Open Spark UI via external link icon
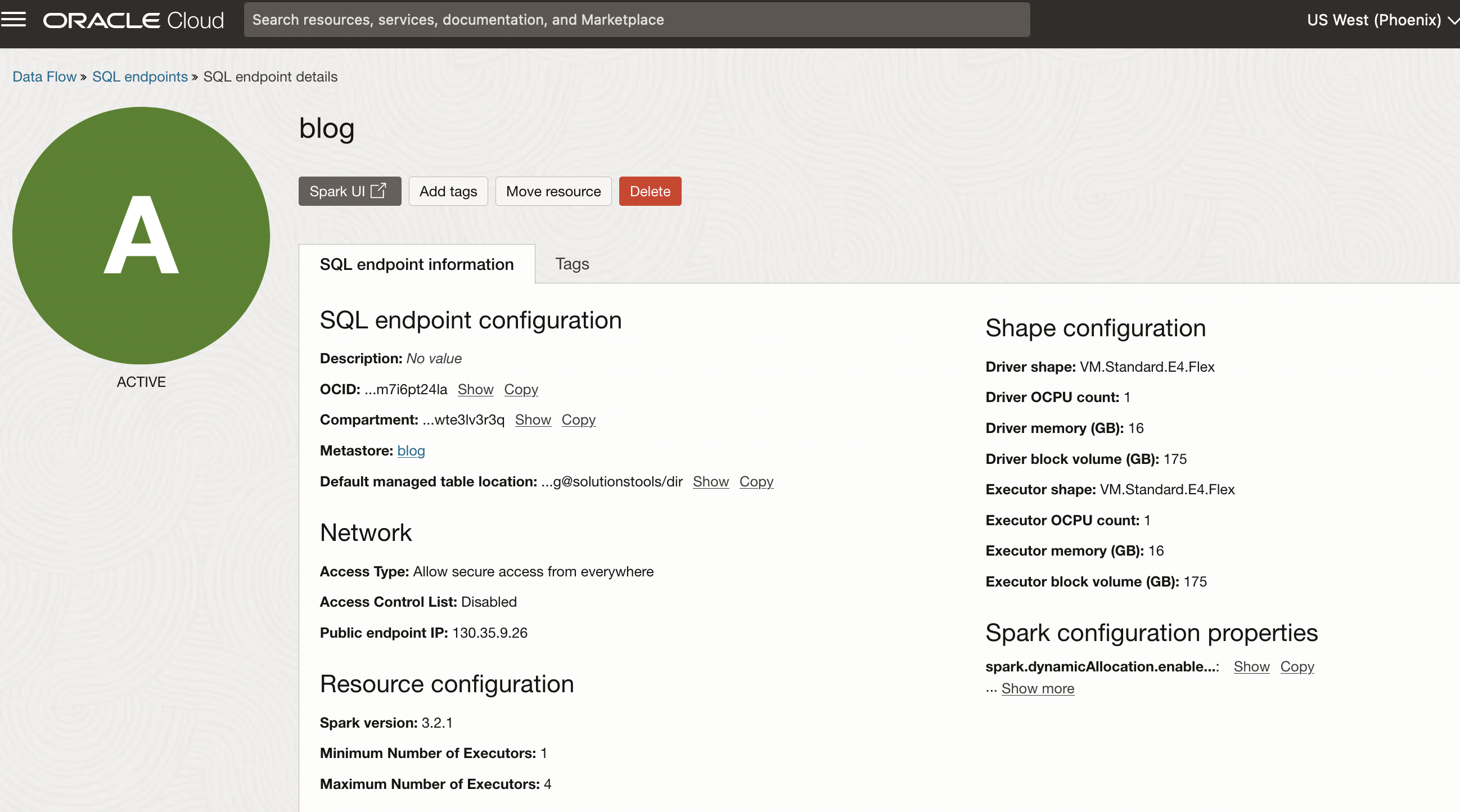Viewport: 1460px width, 812px height. [x=378, y=191]
